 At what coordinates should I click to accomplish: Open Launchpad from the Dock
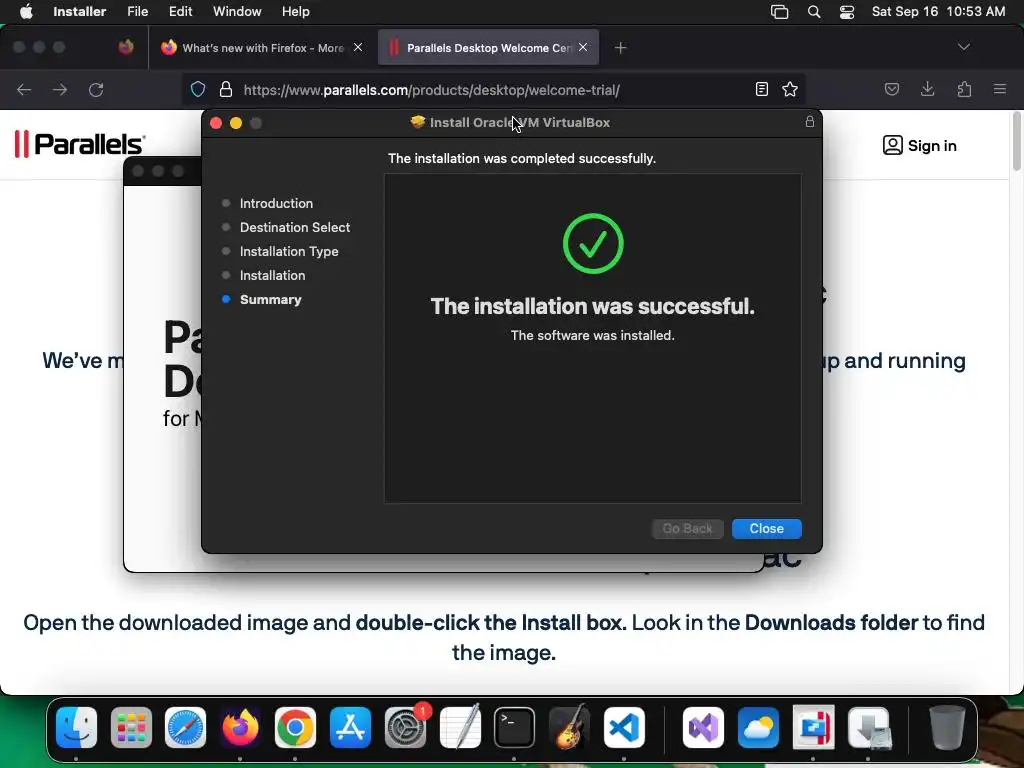pyautogui.click(x=131, y=728)
